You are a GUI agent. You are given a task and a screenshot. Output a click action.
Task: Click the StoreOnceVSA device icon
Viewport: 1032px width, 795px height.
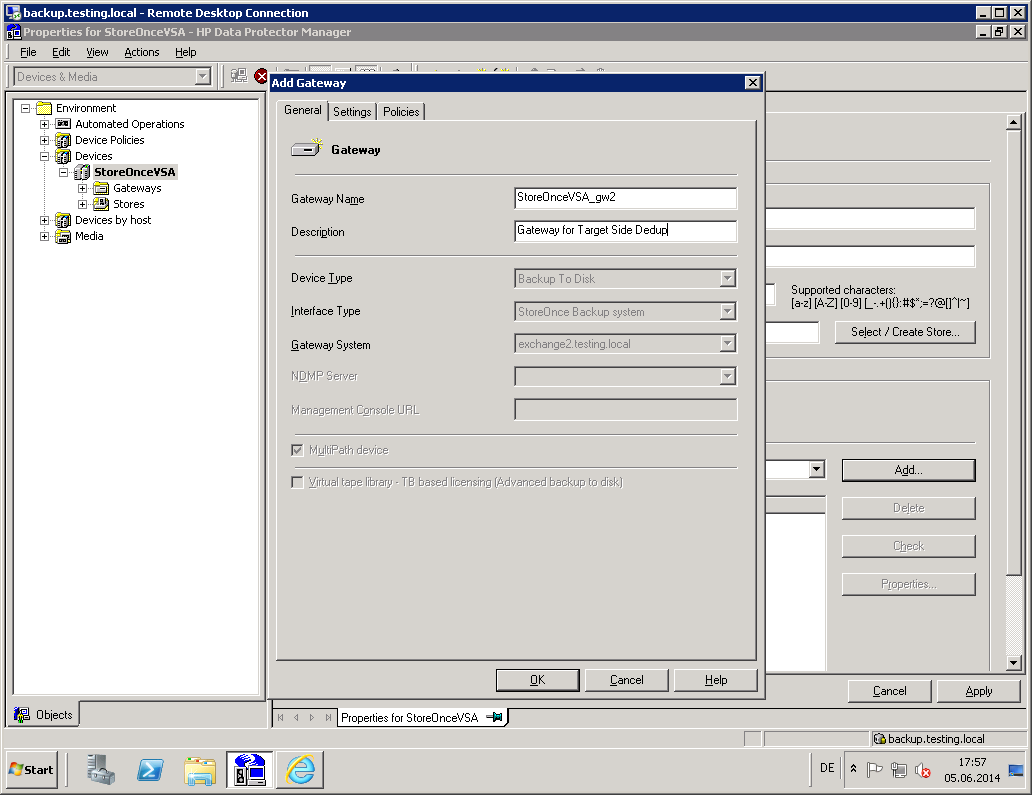pyautogui.click(x=82, y=172)
